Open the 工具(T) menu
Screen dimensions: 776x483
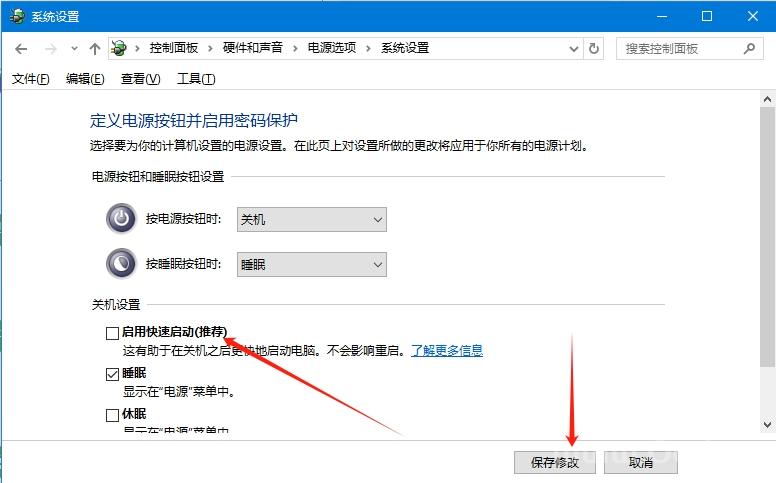[x=196, y=79]
